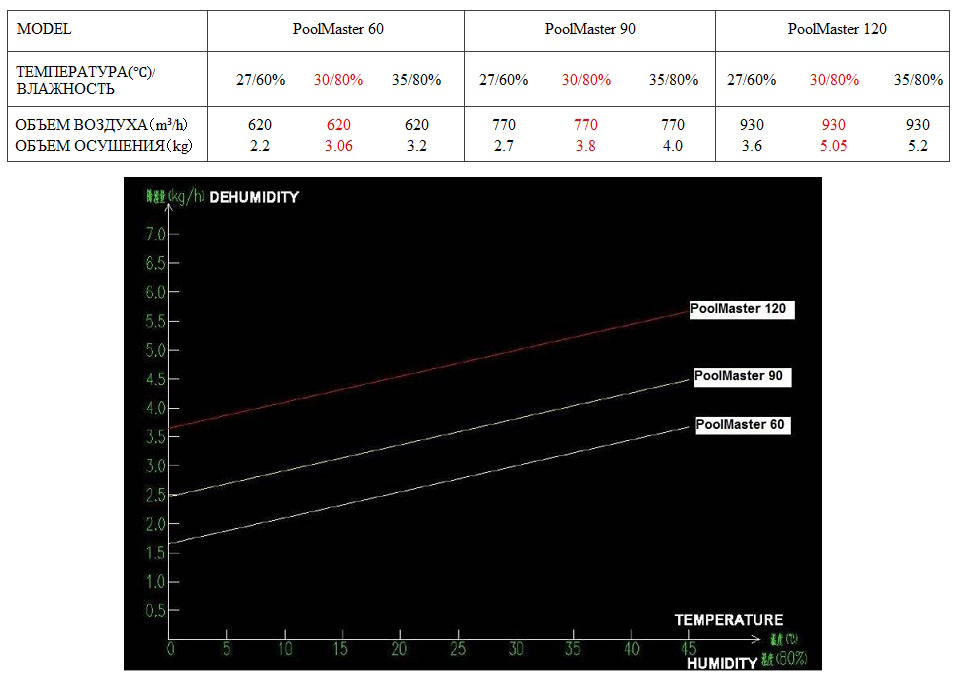Click the PoolMaster 60 label on the chart
958x679 pixels.
pyautogui.click(x=742, y=425)
